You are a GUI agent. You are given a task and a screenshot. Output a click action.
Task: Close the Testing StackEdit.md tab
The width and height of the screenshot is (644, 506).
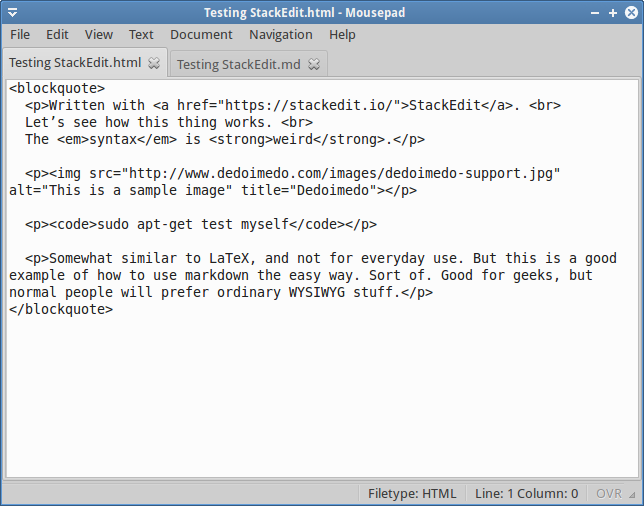(x=314, y=64)
